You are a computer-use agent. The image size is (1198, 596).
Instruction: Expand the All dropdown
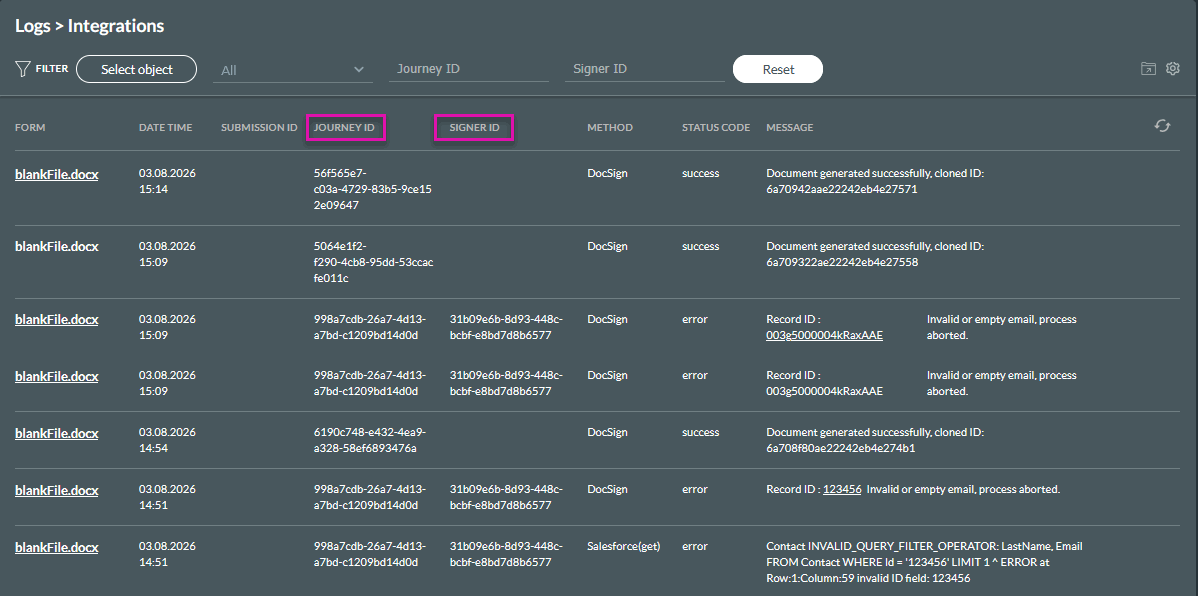(x=293, y=70)
